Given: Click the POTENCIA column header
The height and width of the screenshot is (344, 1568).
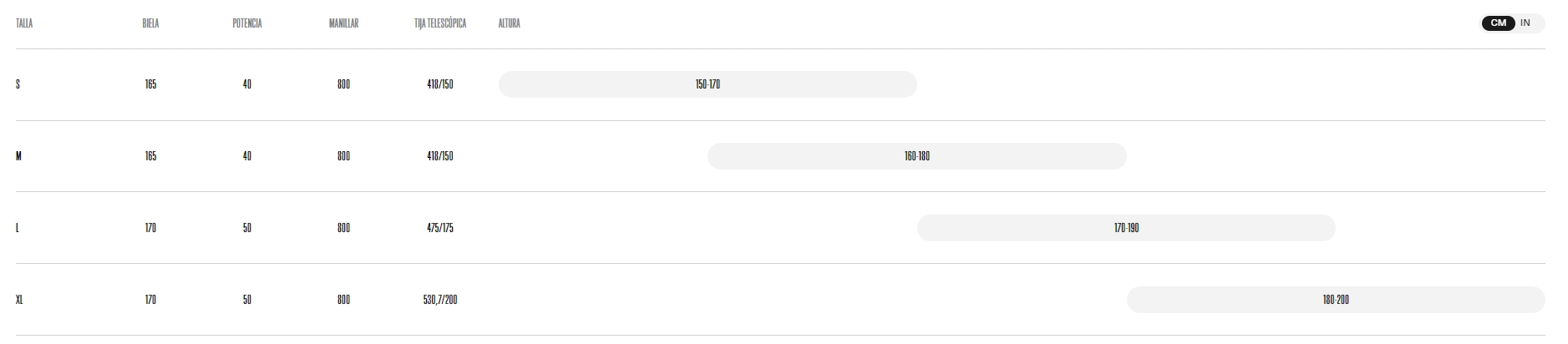Looking at the screenshot, I should tap(247, 23).
